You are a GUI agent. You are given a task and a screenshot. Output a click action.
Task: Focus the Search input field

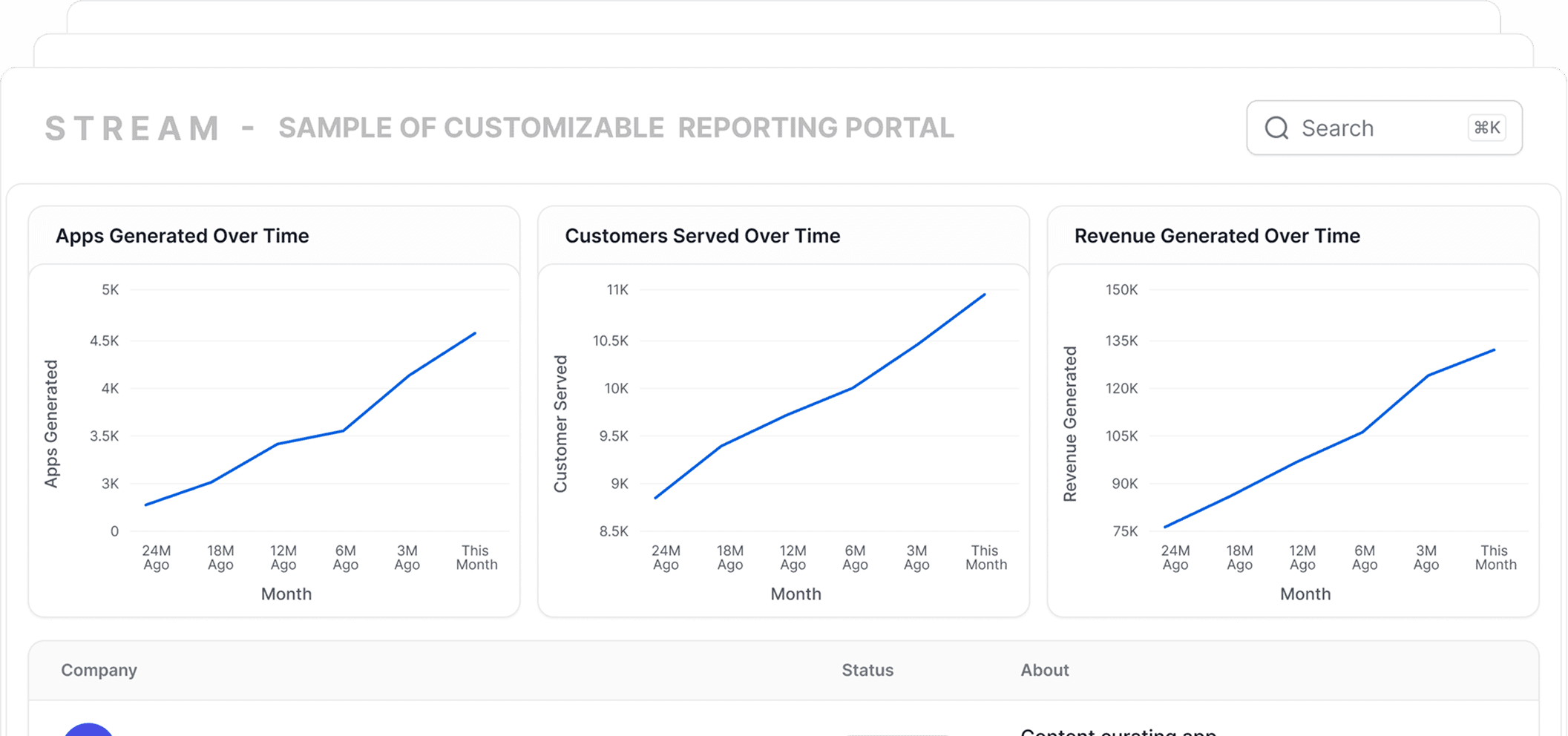coord(1384,128)
